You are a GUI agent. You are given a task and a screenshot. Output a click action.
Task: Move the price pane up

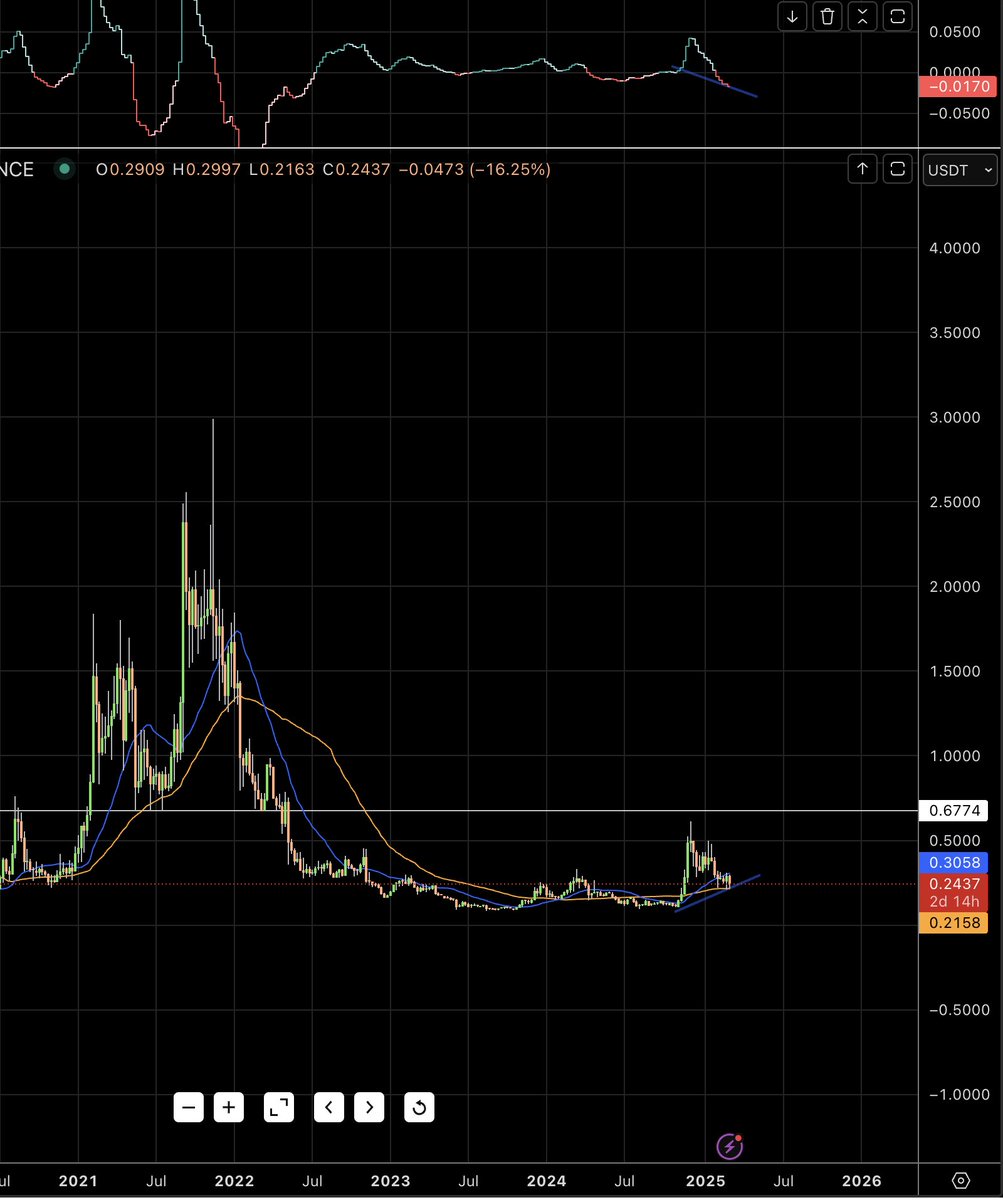click(863, 169)
